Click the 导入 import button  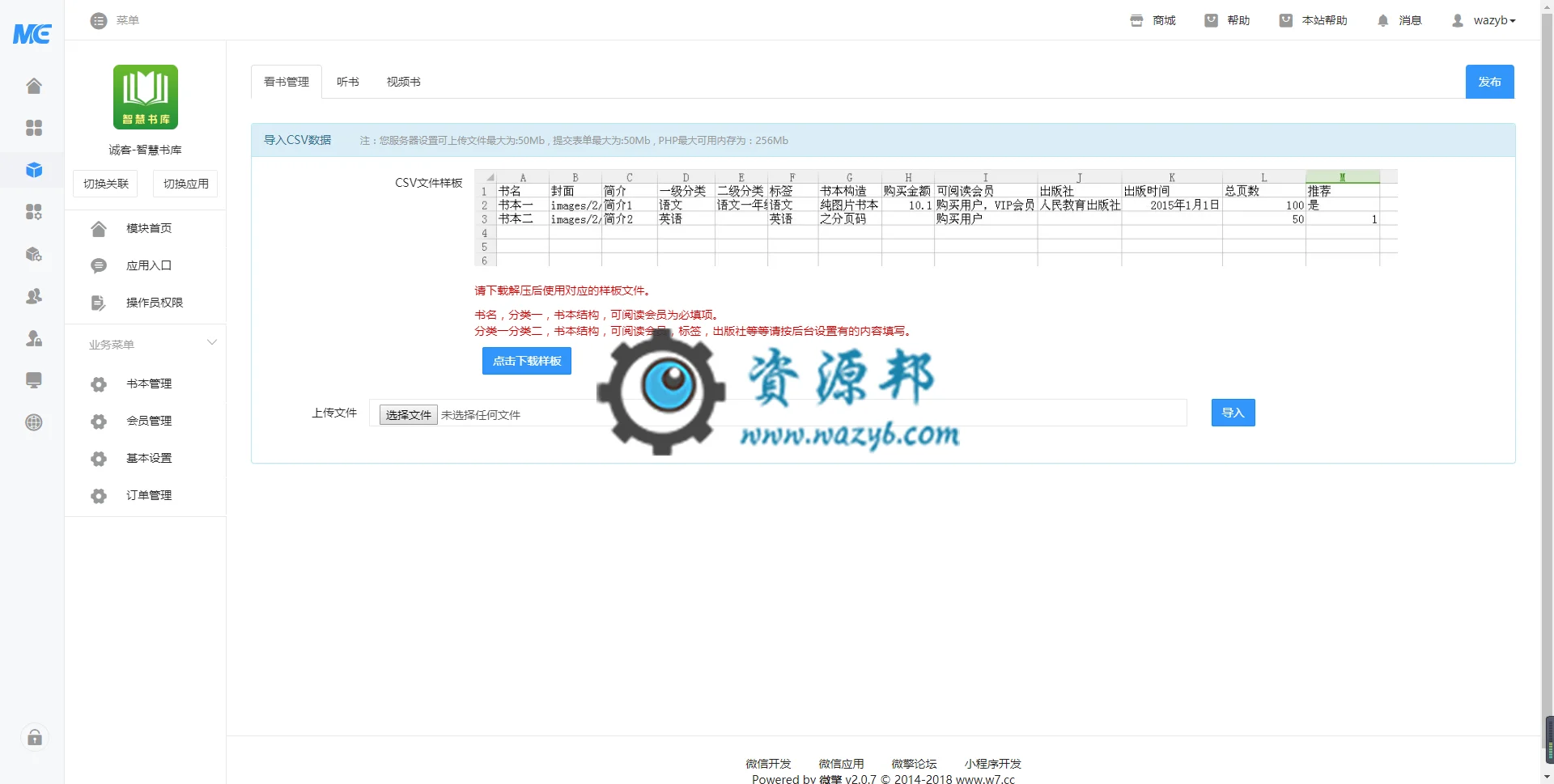1233,413
